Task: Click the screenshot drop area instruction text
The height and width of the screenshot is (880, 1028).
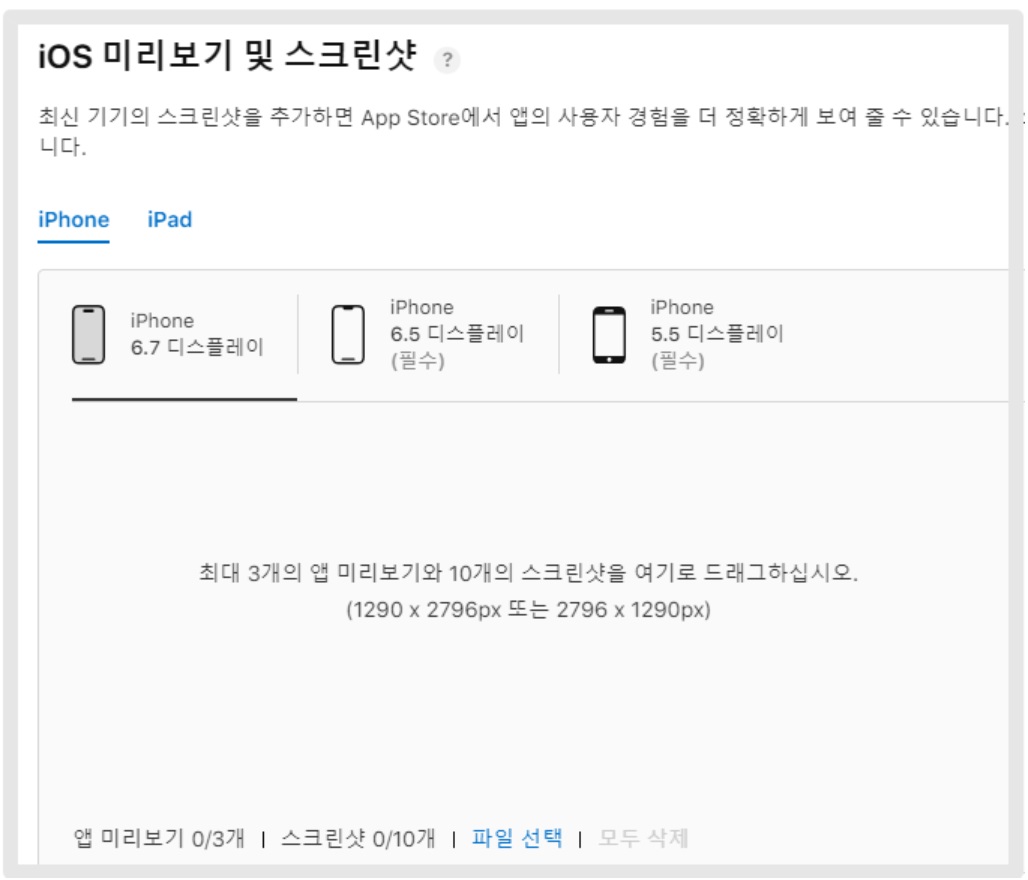Action: pos(528,591)
